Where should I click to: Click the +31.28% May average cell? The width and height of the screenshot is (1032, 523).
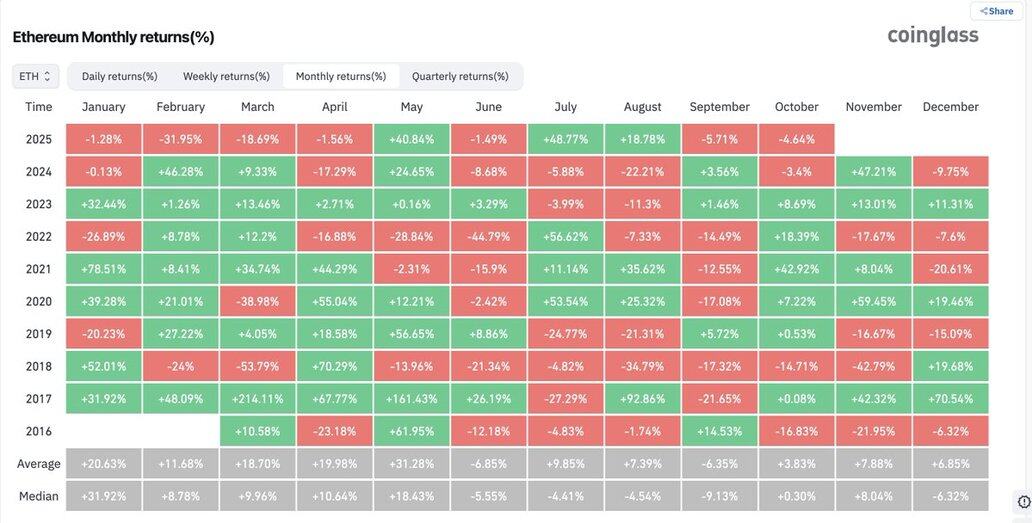click(x=411, y=464)
